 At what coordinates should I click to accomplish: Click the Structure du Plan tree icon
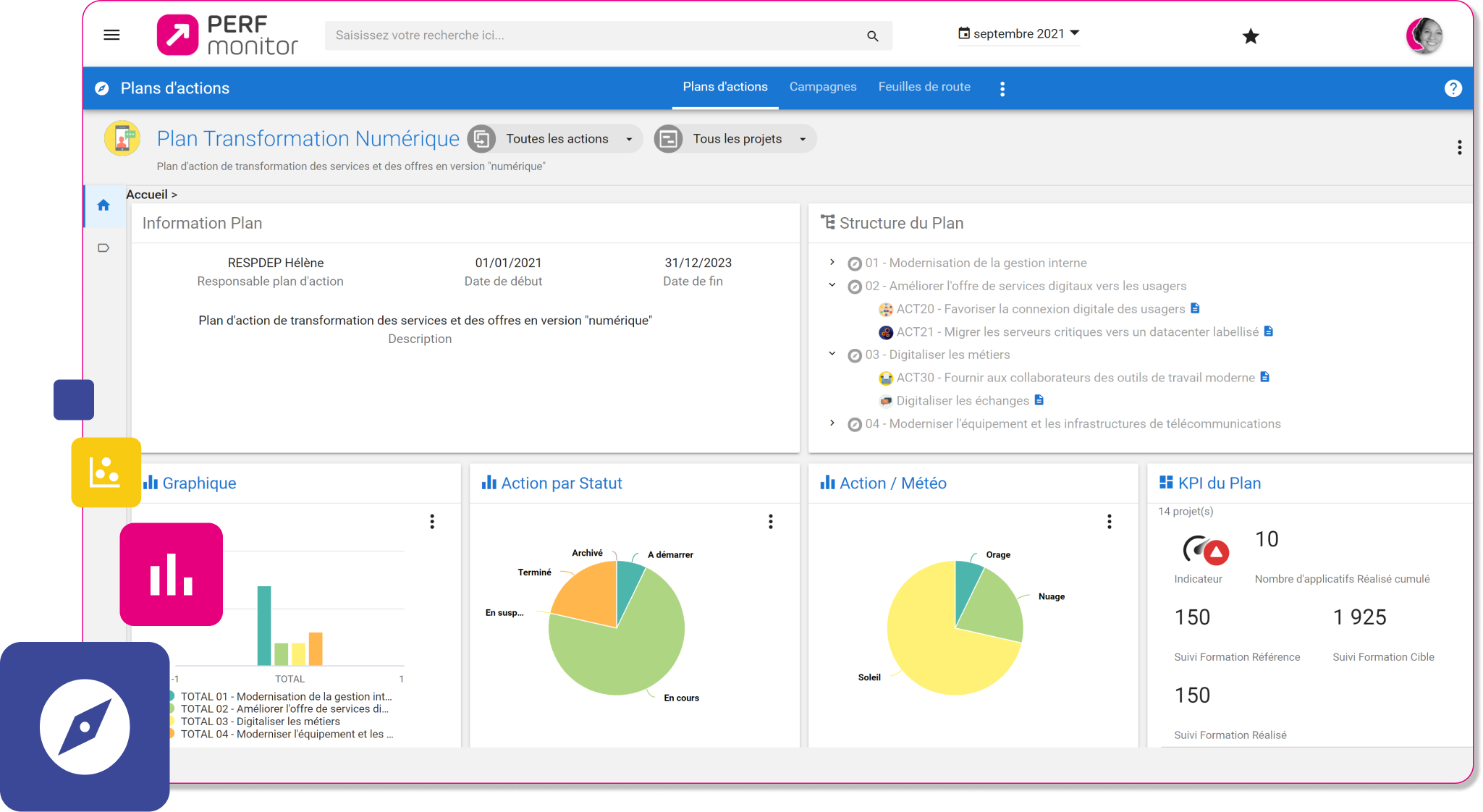828,222
